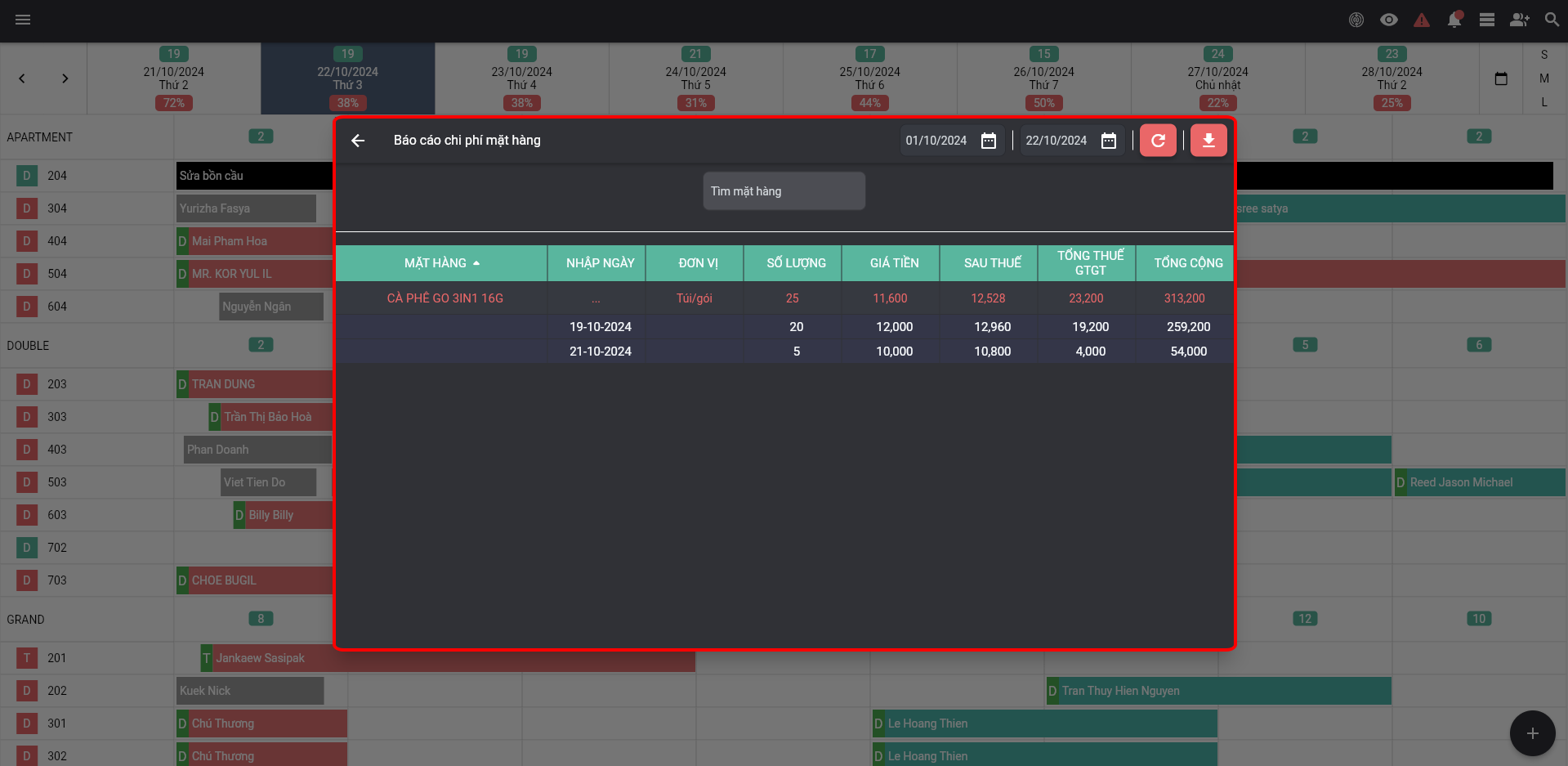1568x766 pixels.
Task: Open the Sửa bồn cầu maintenance block
Action: pyautogui.click(x=255, y=176)
